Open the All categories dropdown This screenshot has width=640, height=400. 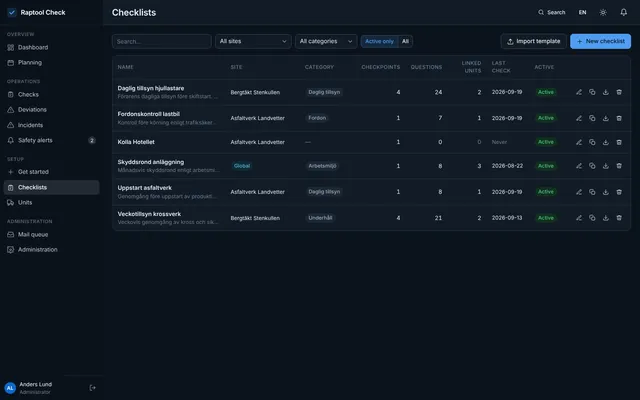point(326,41)
